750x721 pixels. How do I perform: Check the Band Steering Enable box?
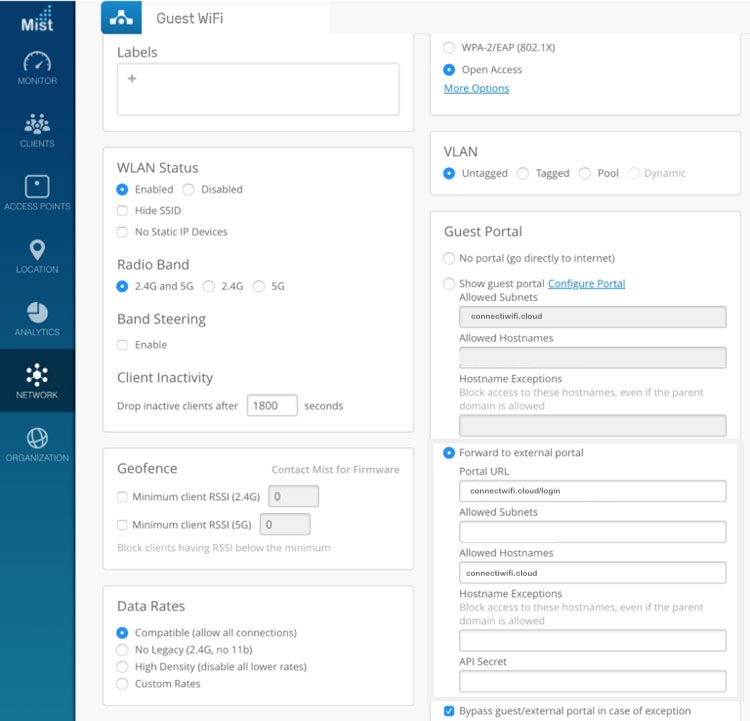[122, 345]
